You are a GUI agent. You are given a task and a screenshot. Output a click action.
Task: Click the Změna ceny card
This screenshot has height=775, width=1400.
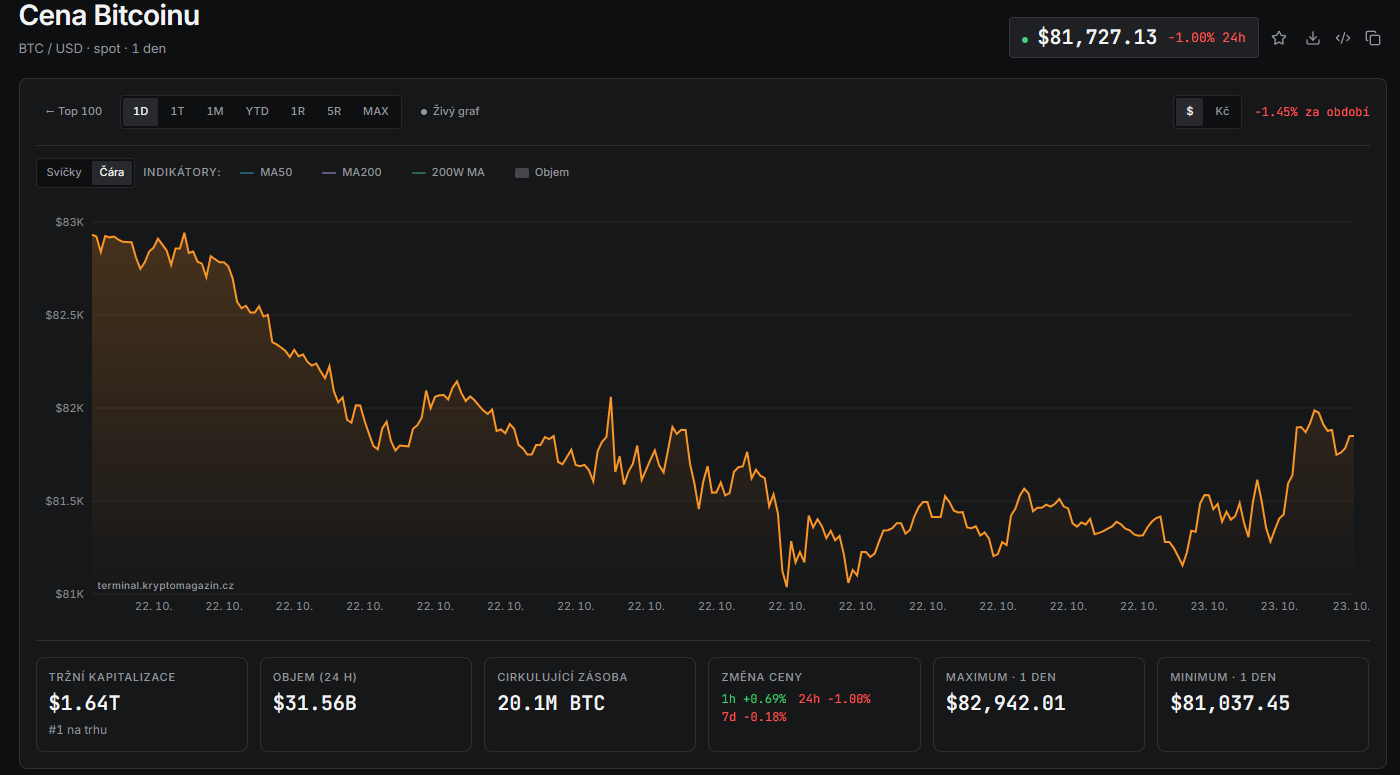point(814,704)
